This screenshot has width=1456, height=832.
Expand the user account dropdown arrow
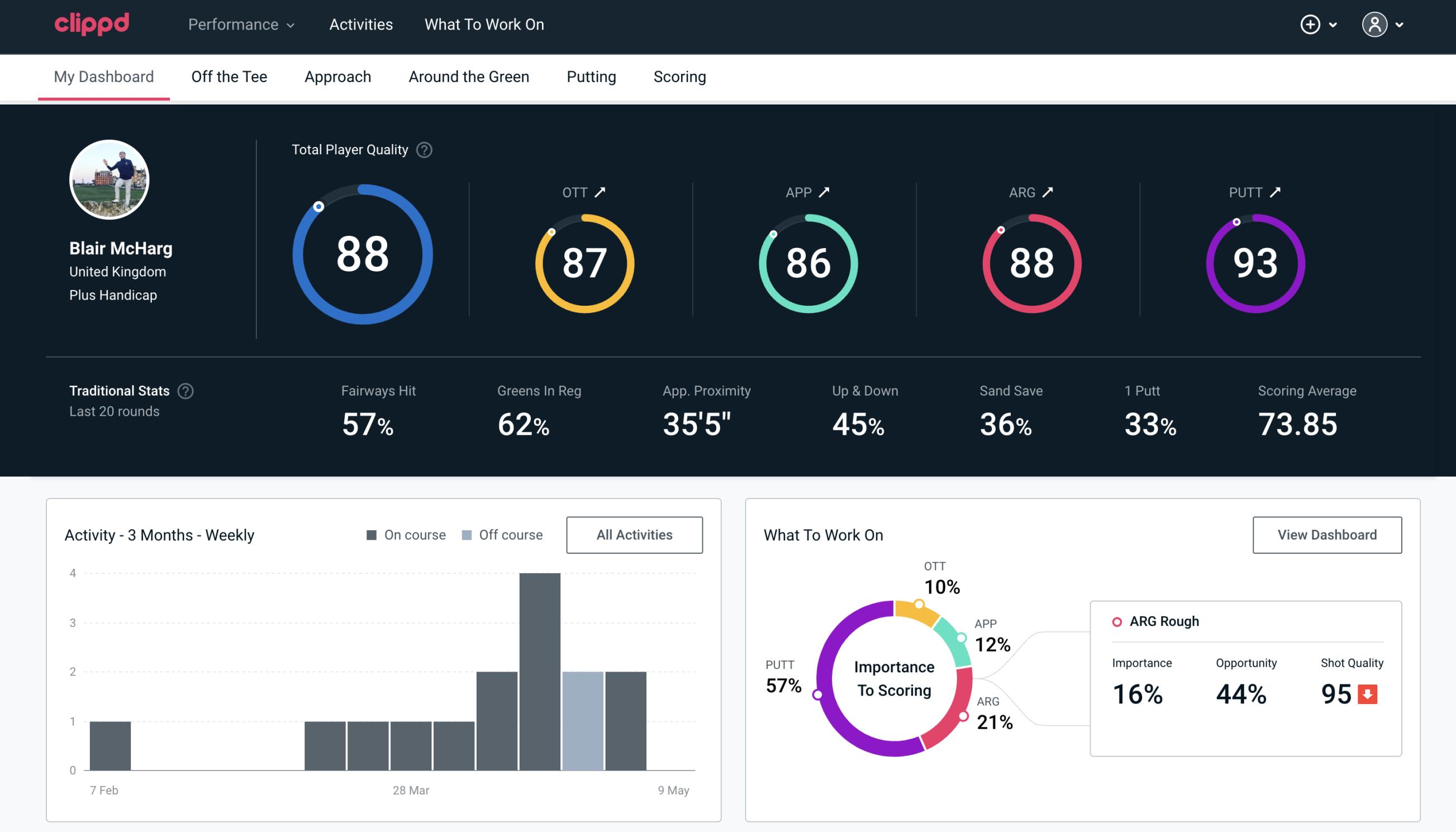[x=1400, y=25]
